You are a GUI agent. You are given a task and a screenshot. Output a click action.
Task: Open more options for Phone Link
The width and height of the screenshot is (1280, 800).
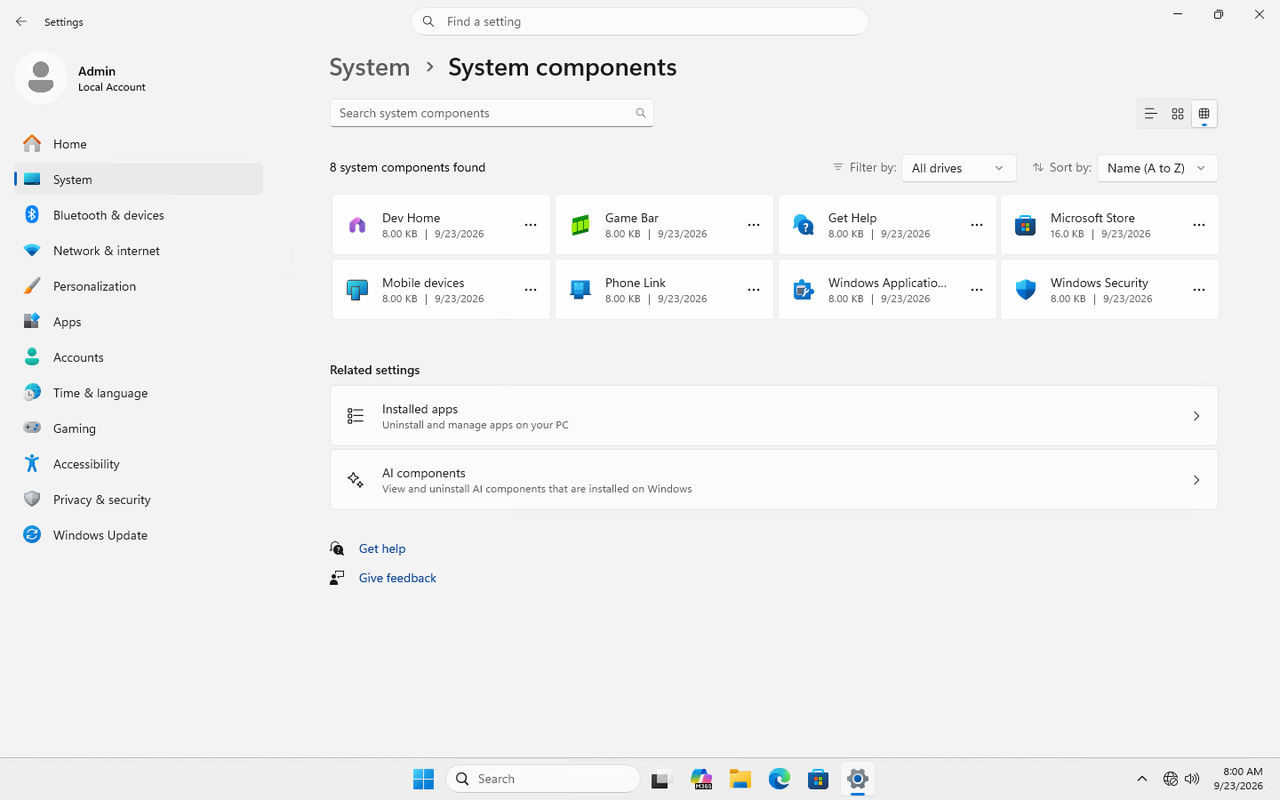pyautogui.click(x=754, y=290)
